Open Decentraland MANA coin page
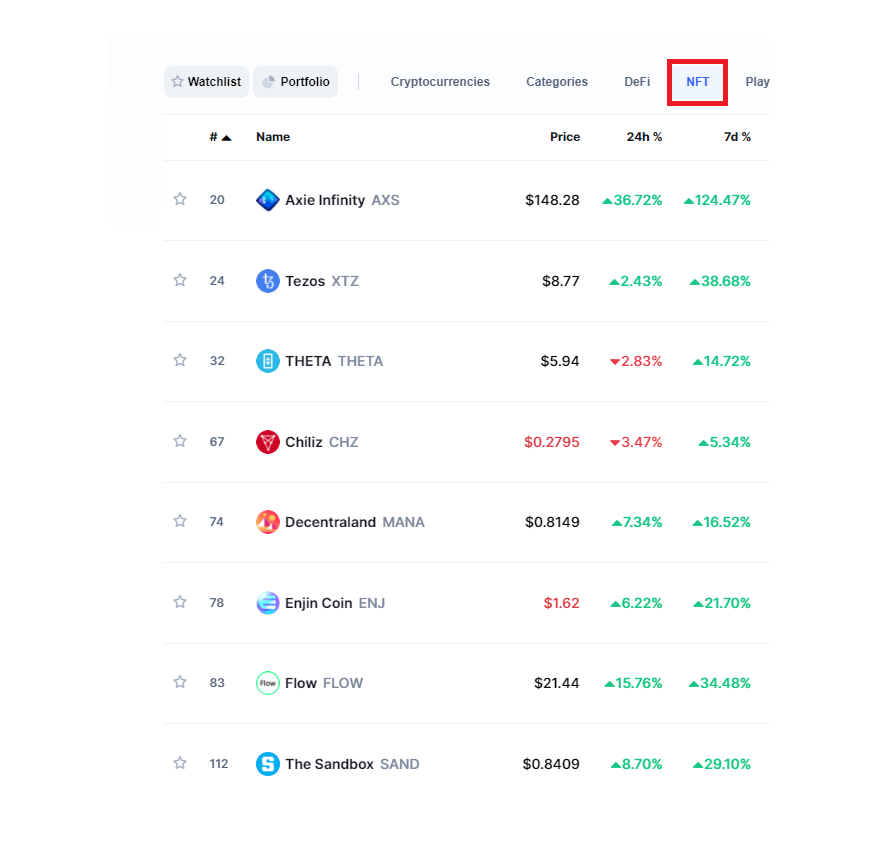 tap(355, 522)
